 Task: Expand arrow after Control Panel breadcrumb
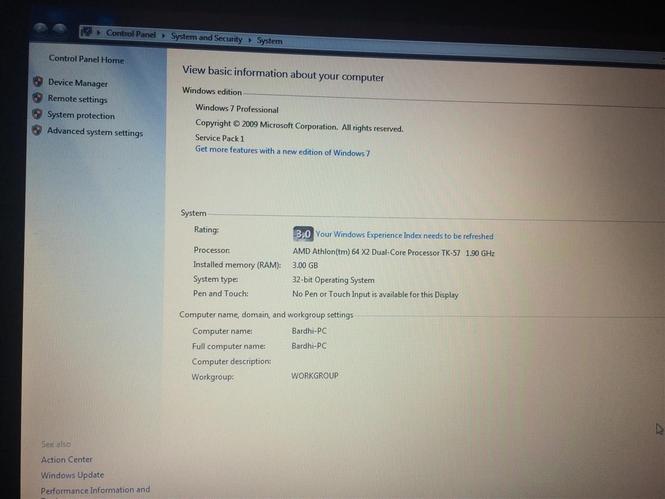[x=163, y=36]
